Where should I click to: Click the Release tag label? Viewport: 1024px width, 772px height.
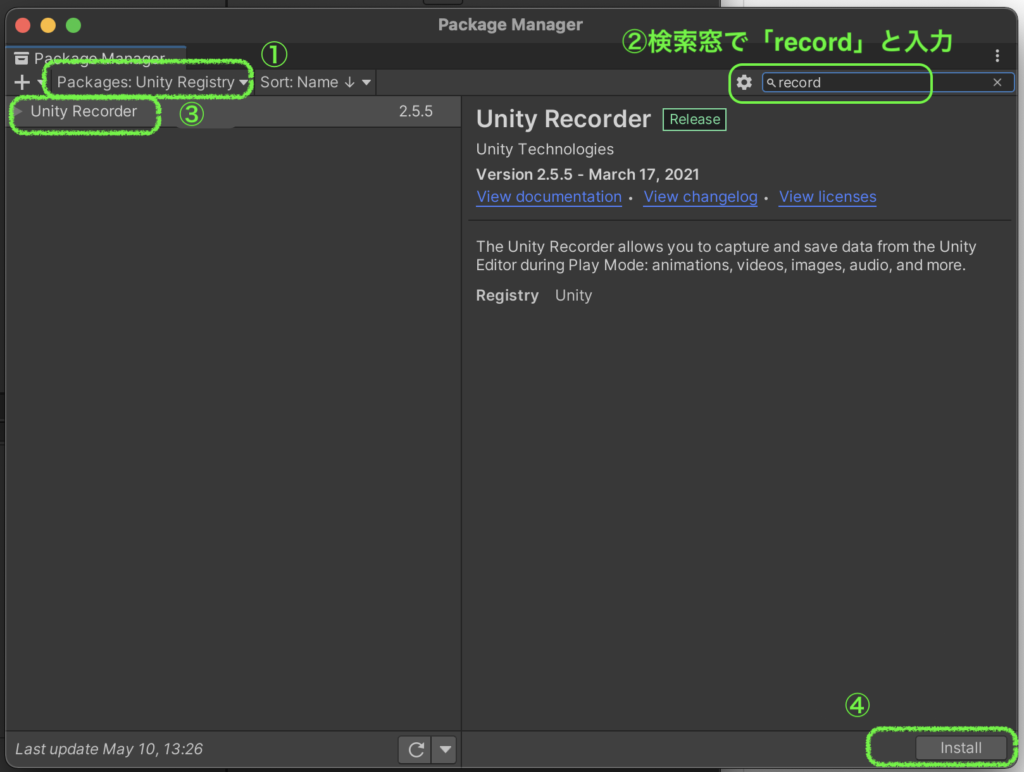coord(694,120)
